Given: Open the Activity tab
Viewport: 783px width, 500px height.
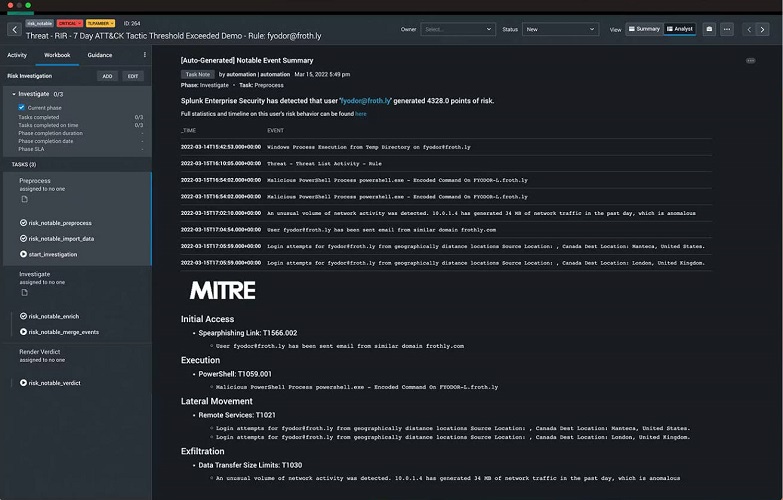Looking at the screenshot, I should click(x=17, y=55).
